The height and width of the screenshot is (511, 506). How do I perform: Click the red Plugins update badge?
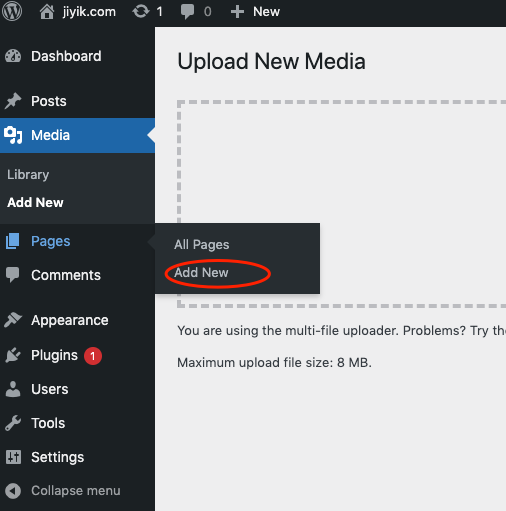[x=93, y=356]
